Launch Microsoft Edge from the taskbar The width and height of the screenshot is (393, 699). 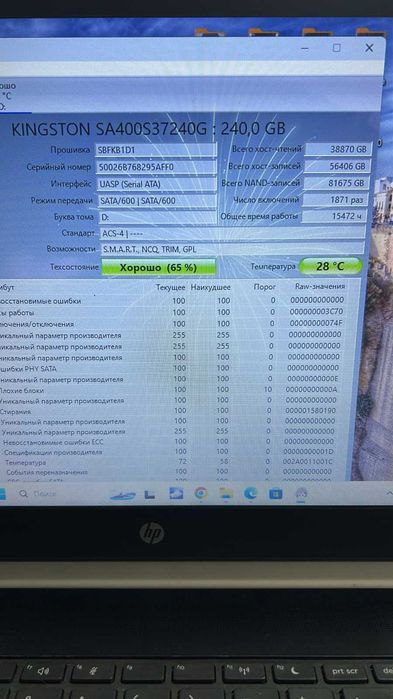coord(251,493)
